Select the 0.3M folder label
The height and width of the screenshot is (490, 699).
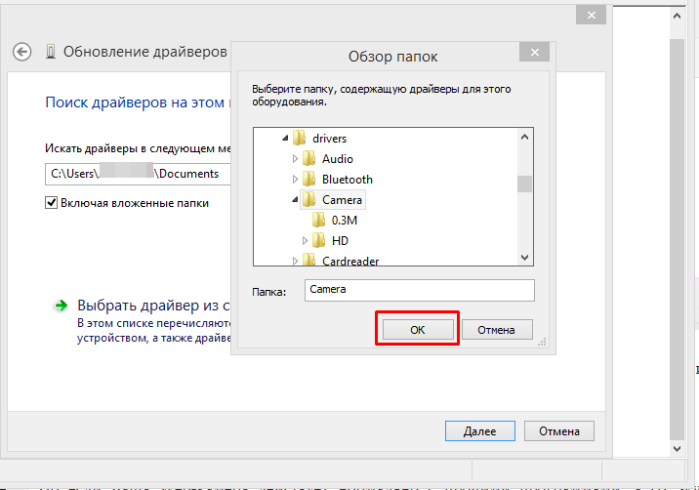click(344, 220)
